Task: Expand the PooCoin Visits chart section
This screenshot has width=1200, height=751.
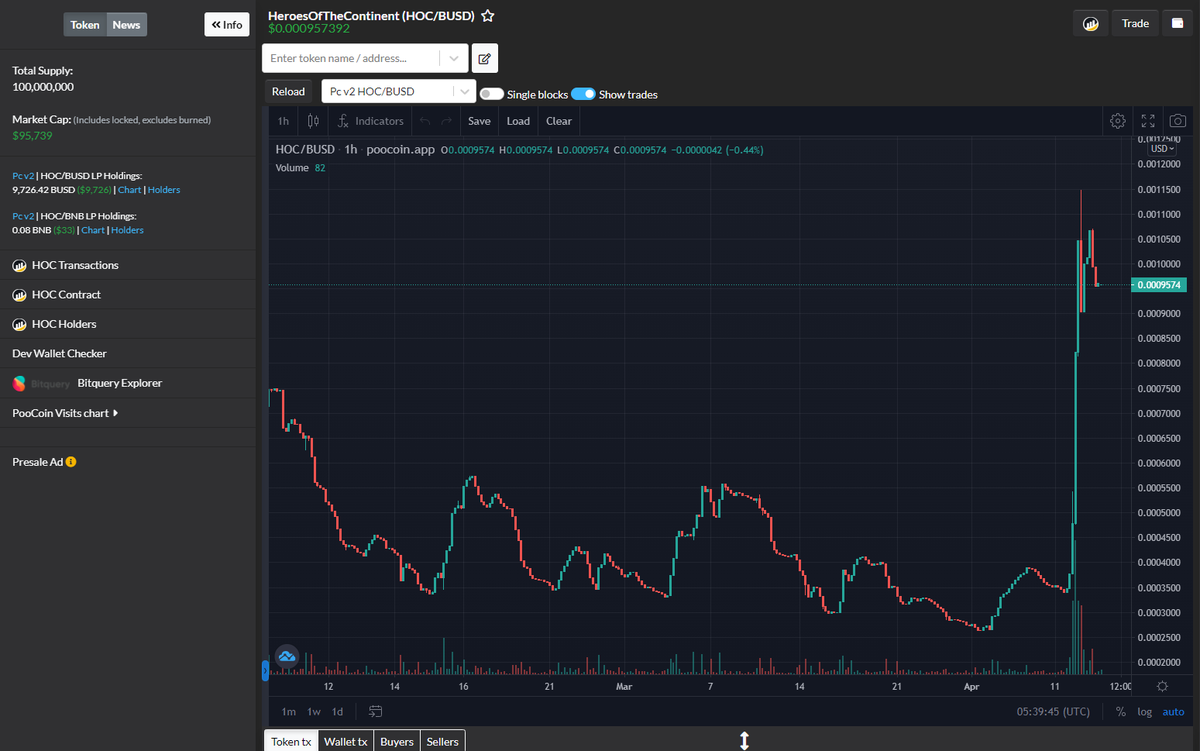Action: point(65,413)
